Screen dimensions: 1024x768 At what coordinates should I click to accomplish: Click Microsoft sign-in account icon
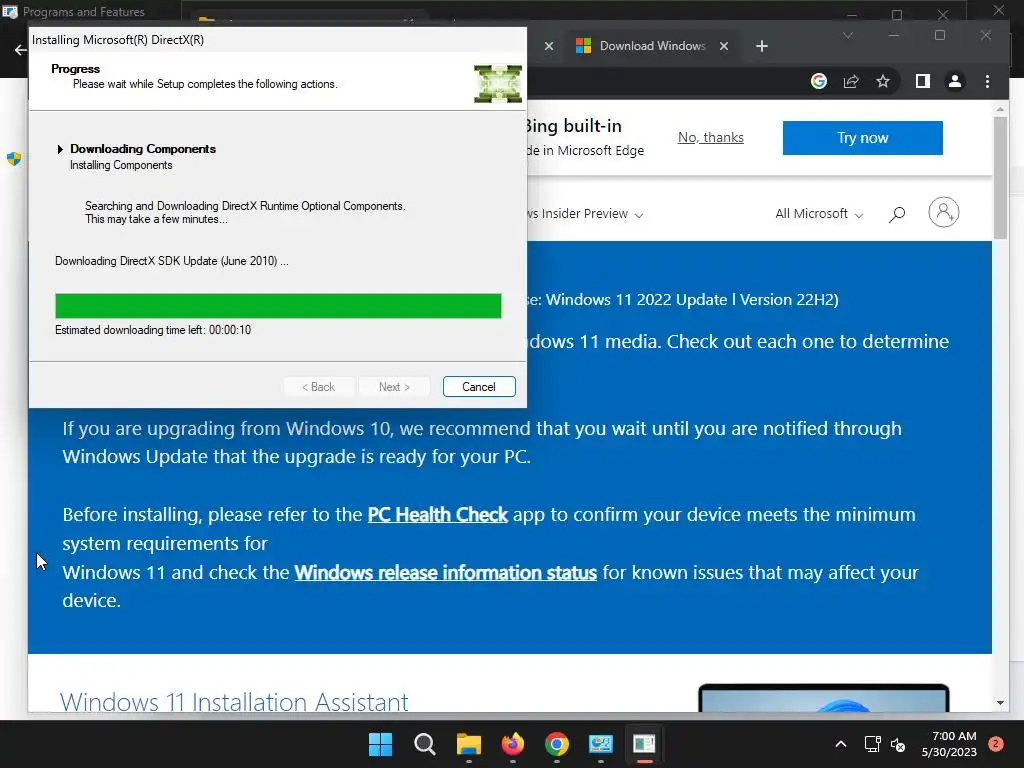(944, 212)
